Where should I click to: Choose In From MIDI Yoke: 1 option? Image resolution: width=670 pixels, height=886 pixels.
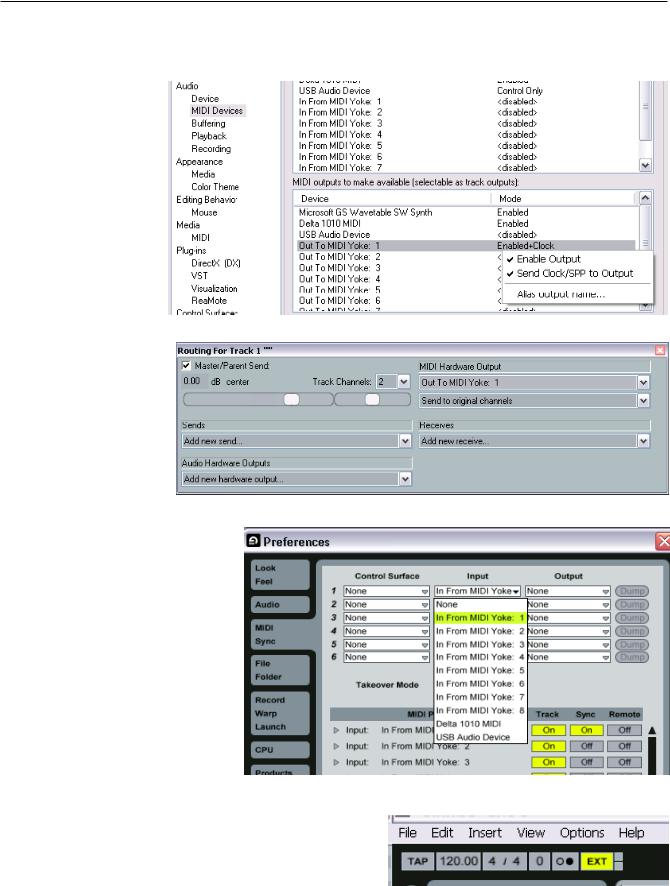[480, 618]
